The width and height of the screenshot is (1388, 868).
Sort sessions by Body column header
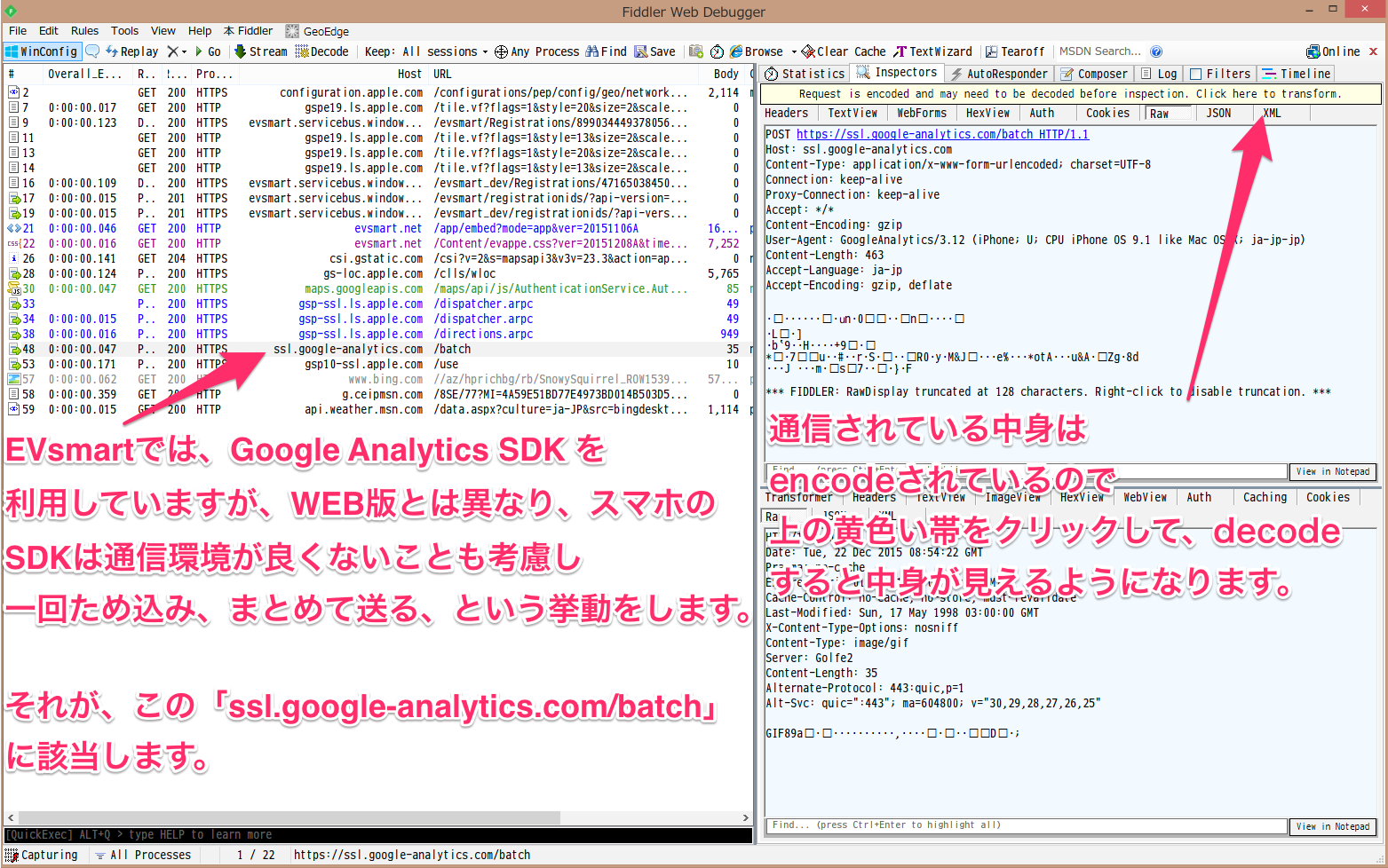point(726,74)
